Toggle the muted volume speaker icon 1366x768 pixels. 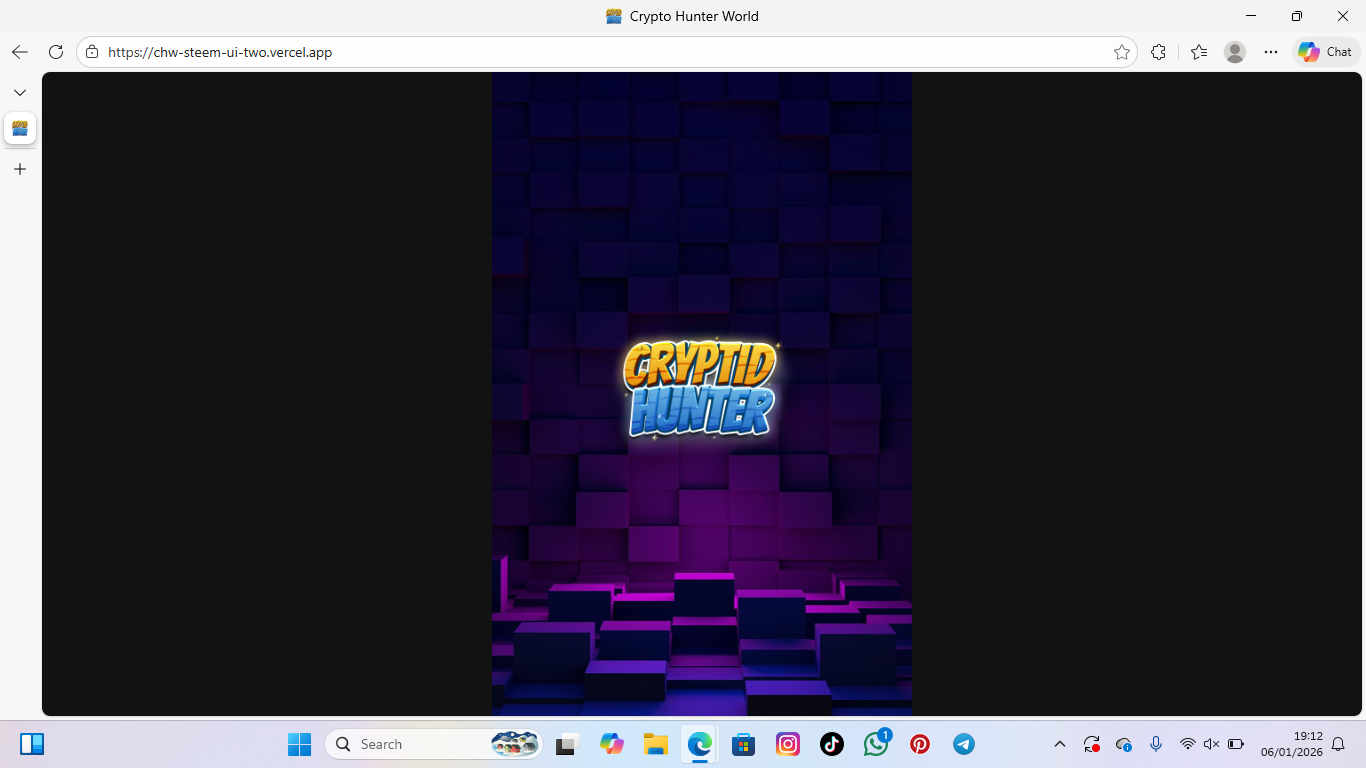click(1211, 744)
